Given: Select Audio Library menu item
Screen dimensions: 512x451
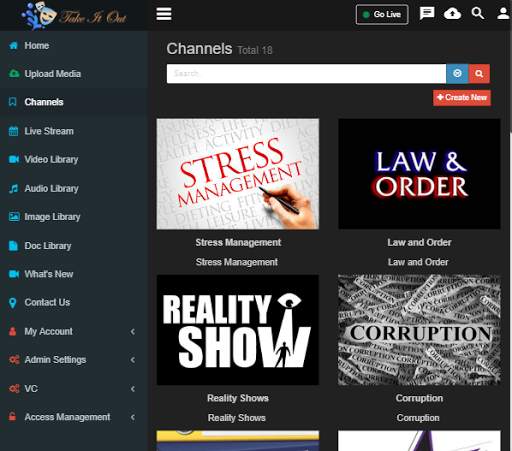Looking at the screenshot, I should 74,188.
